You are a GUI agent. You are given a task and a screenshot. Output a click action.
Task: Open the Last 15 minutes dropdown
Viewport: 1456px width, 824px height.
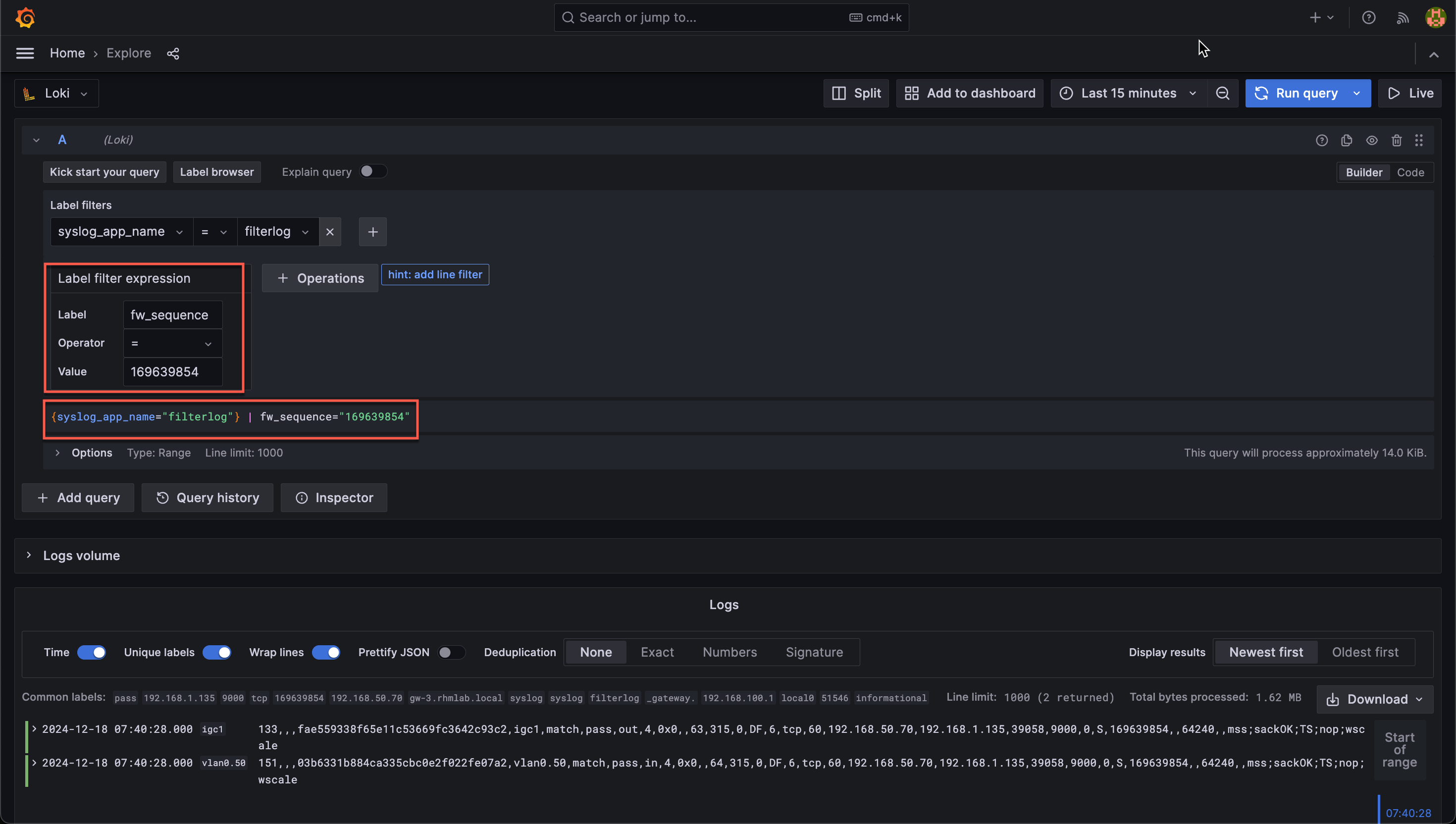point(1128,93)
